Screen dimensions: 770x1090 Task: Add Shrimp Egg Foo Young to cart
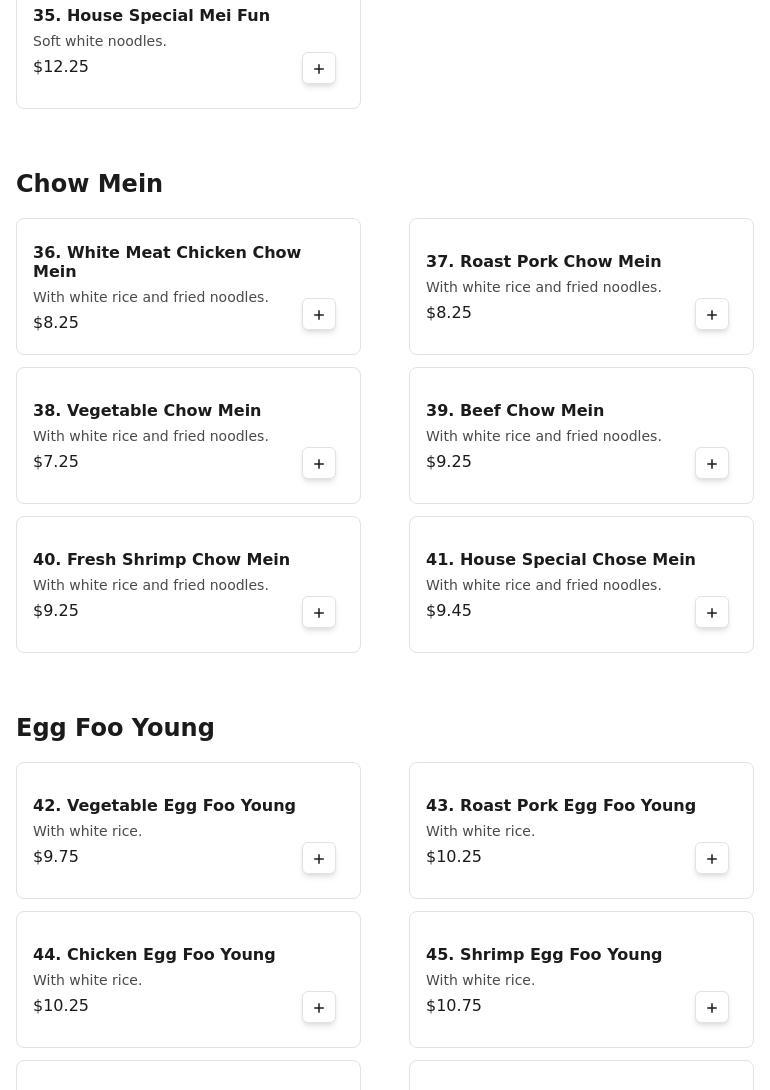point(712,1008)
